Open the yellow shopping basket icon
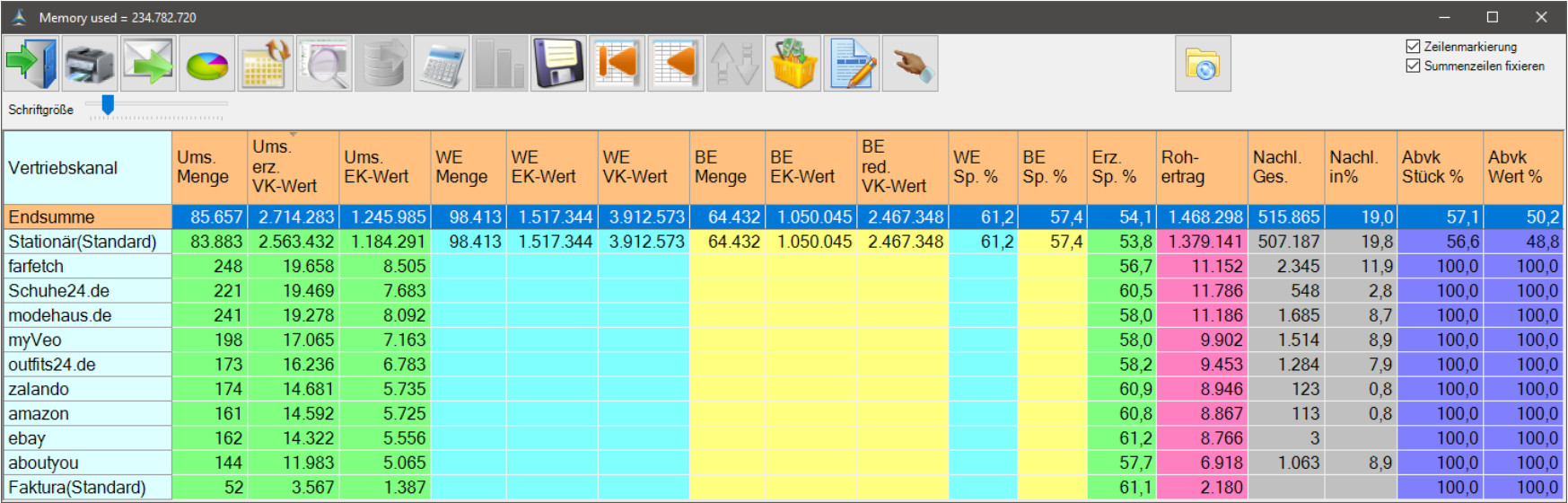Image resolution: width=1568 pixels, height=503 pixels. [x=793, y=64]
